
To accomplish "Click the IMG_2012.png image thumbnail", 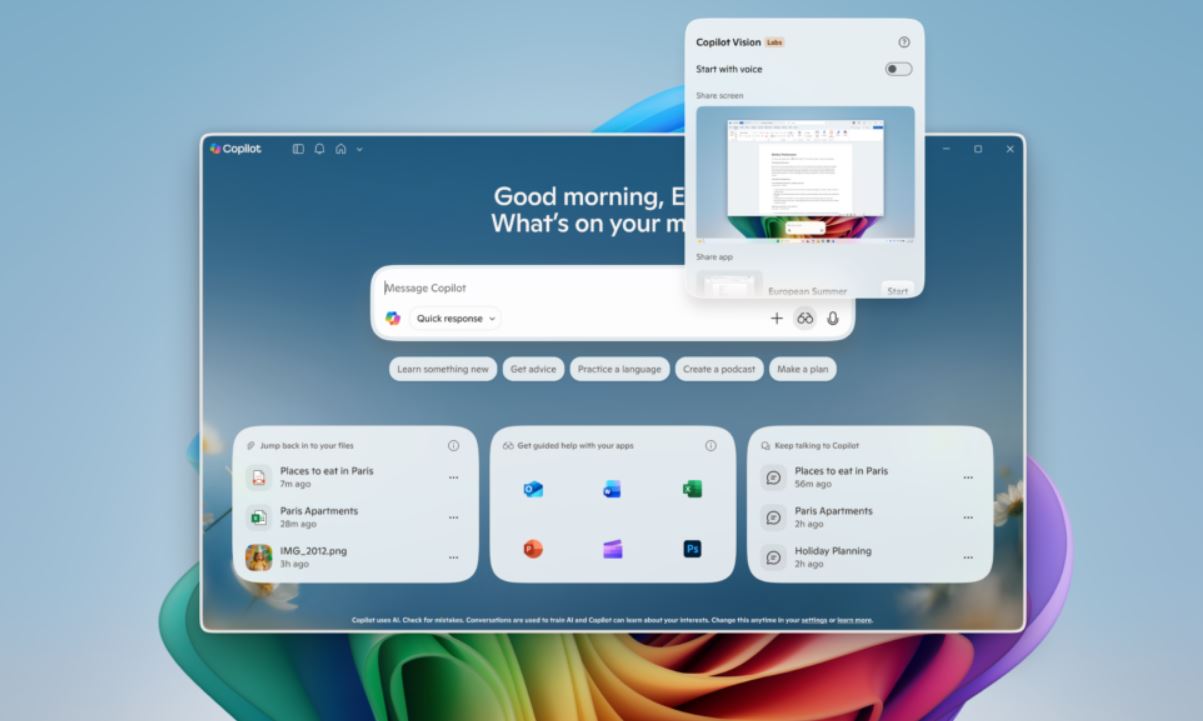I will (259, 557).
